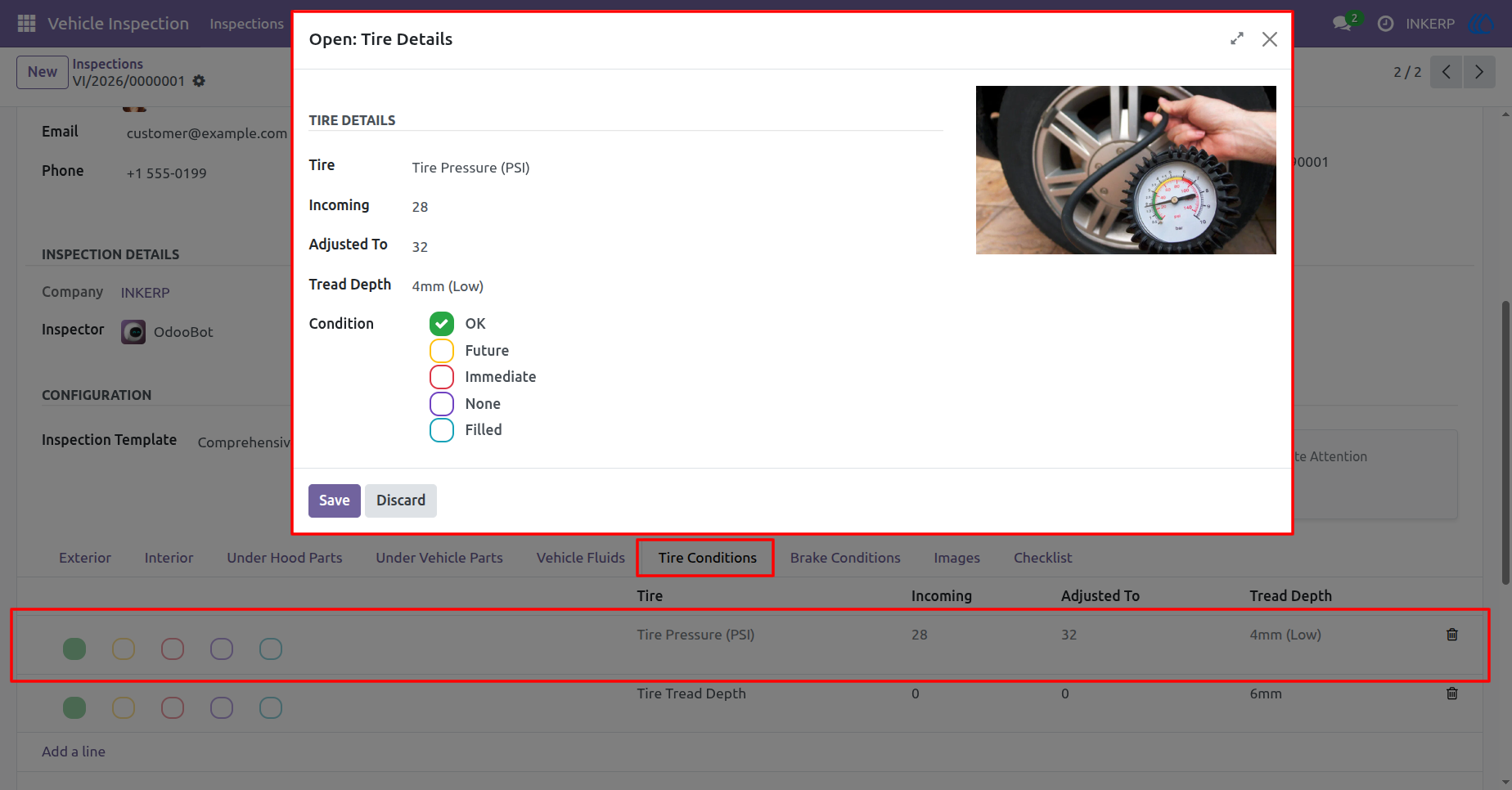This screenshot has height=790, width=1512.
Task: Discard the tire detail changes
Action: click(401, 500)
